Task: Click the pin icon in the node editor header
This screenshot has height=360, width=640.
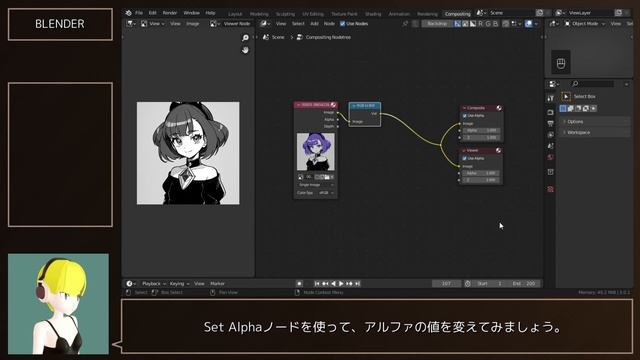Action: (x=405, y=24)
